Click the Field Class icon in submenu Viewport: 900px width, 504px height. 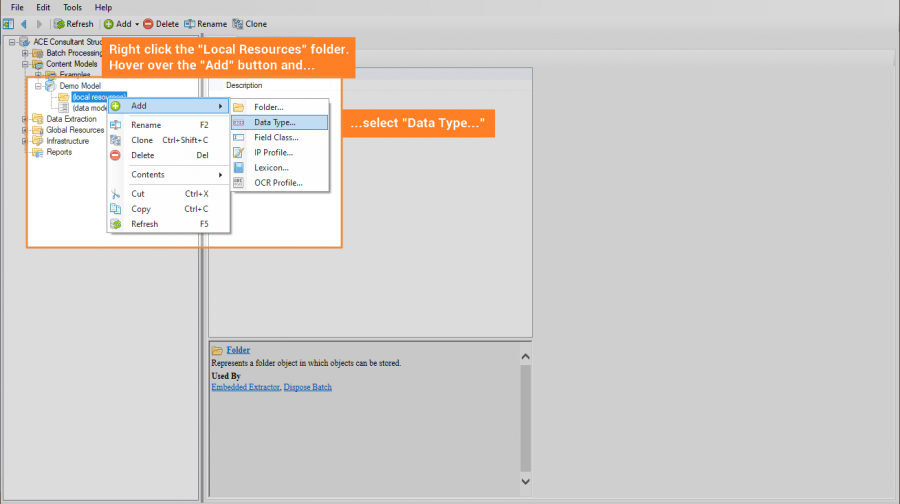[x=239, y=138]
